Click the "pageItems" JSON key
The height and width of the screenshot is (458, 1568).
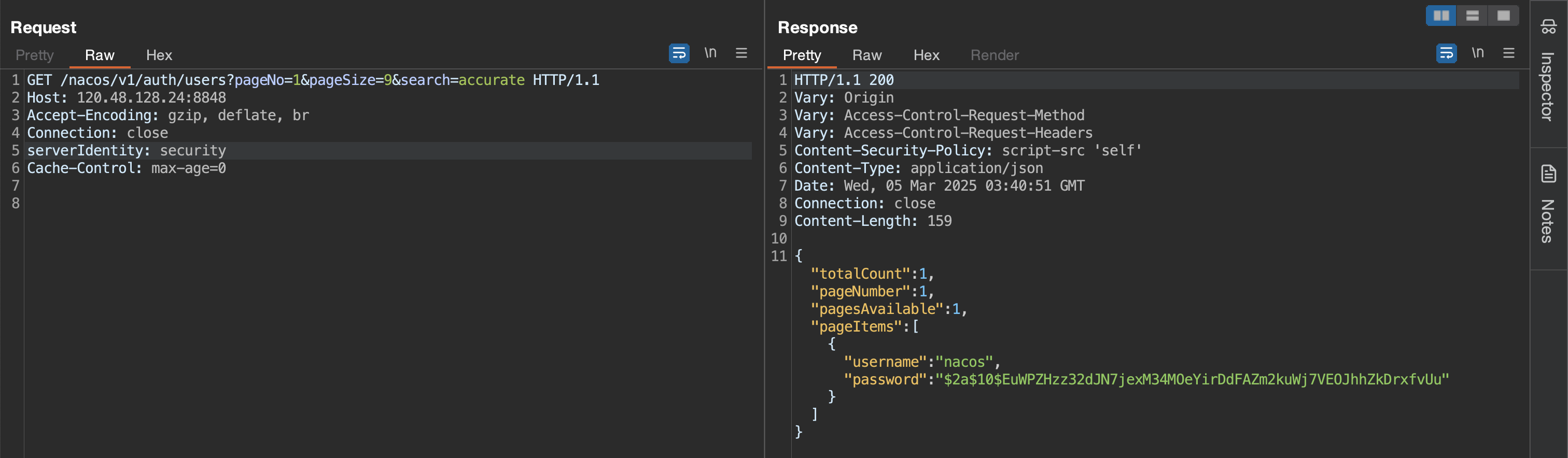pyautogui.click(x=857, y=327)
